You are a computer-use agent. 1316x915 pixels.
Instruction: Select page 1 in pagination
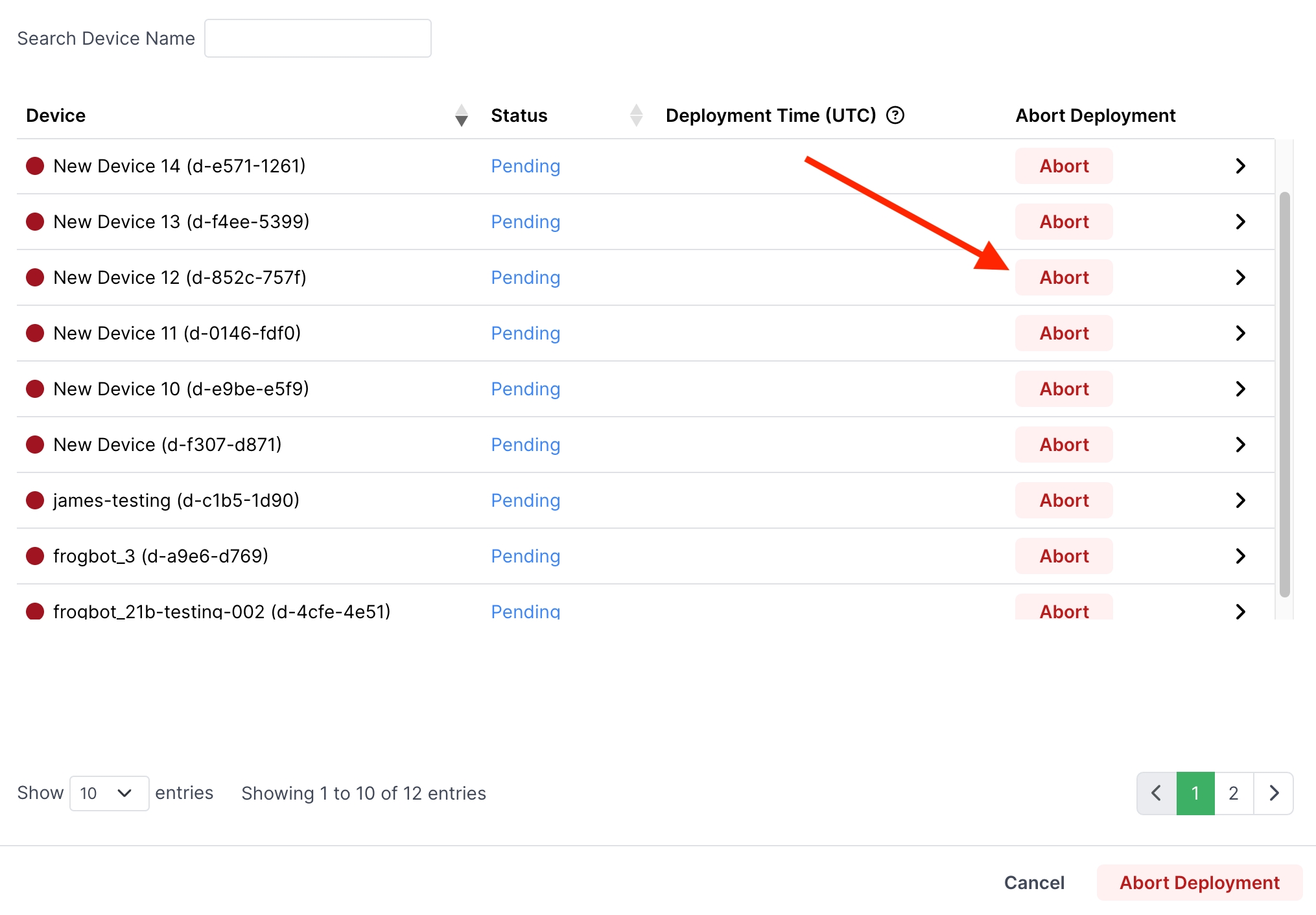coord(1195,793)
